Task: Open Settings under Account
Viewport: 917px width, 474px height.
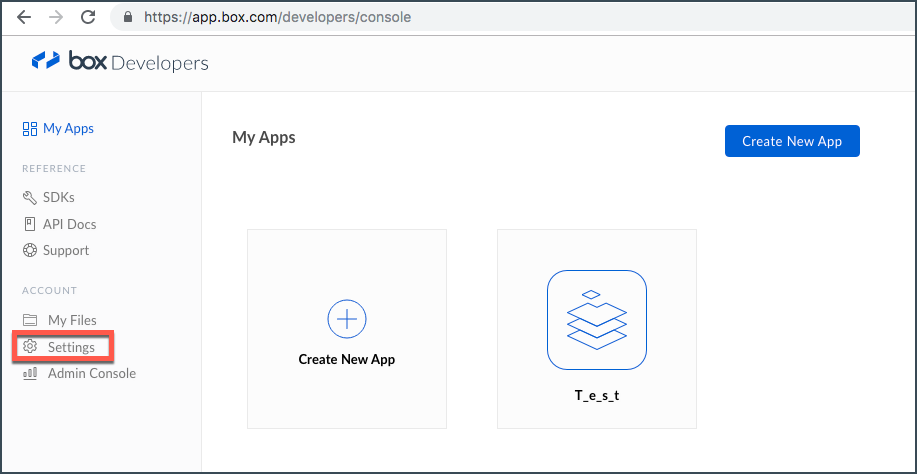Action: point(71,347)
